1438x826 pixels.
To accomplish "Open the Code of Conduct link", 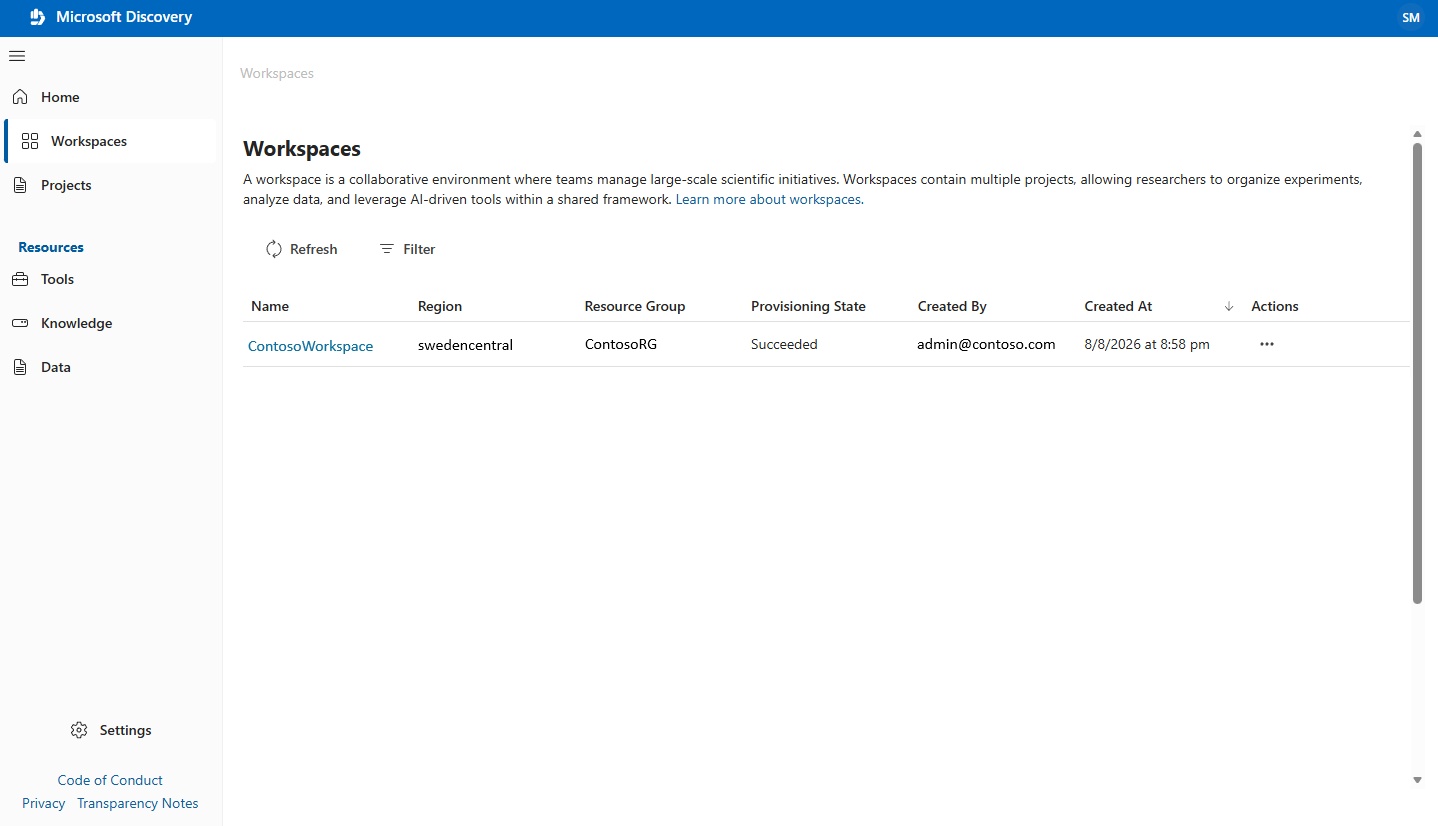I will pyautogui.click(x=110, y=780).
